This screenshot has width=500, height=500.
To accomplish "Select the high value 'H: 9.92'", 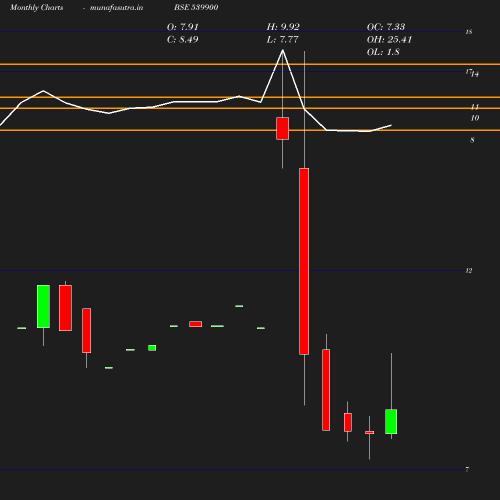I will point(283,27).
